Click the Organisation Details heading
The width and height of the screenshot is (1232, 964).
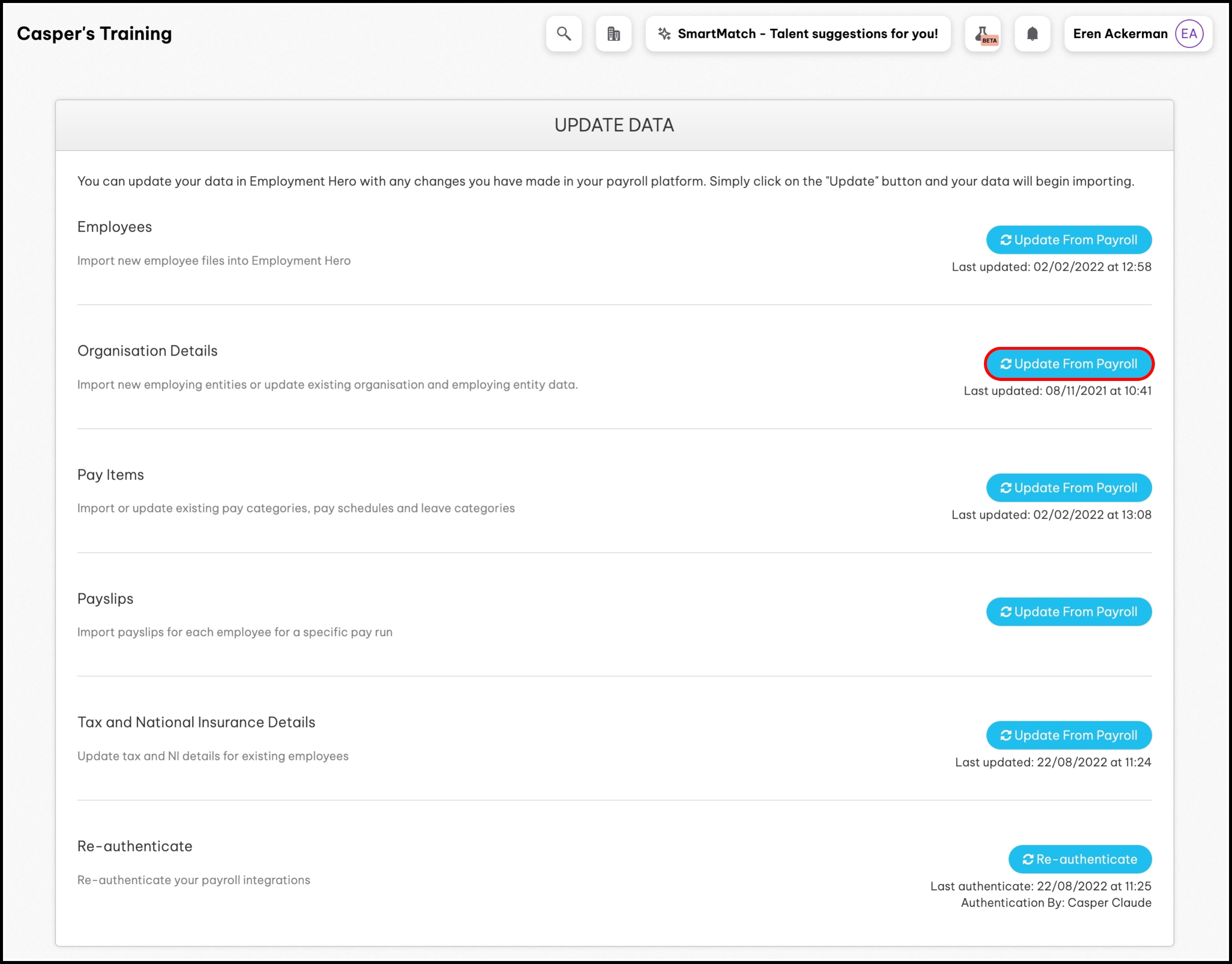pos(147,351)
